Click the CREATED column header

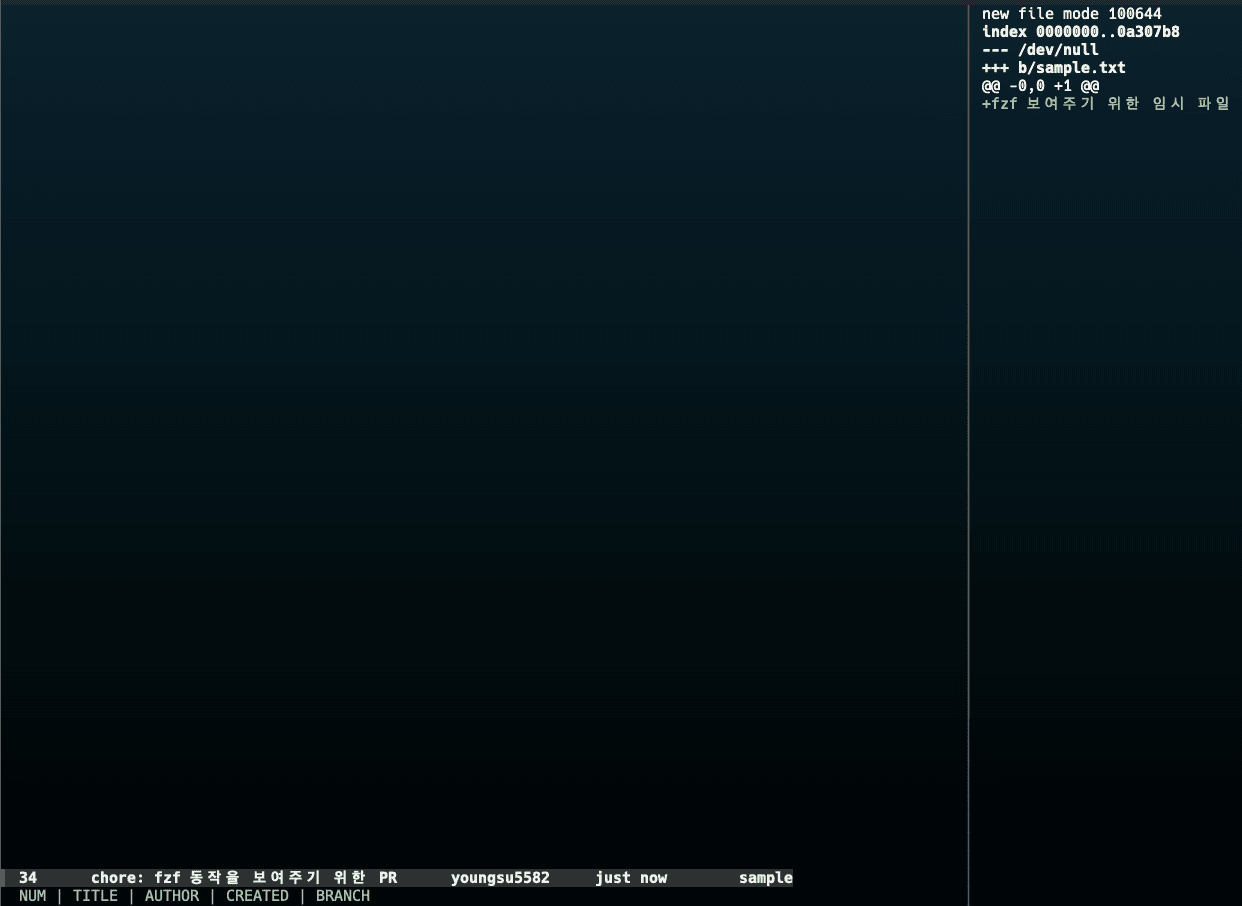257,896
